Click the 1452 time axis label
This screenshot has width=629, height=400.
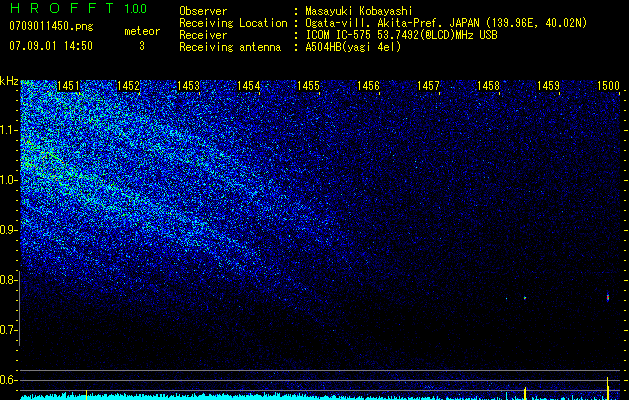pos(128,86)
